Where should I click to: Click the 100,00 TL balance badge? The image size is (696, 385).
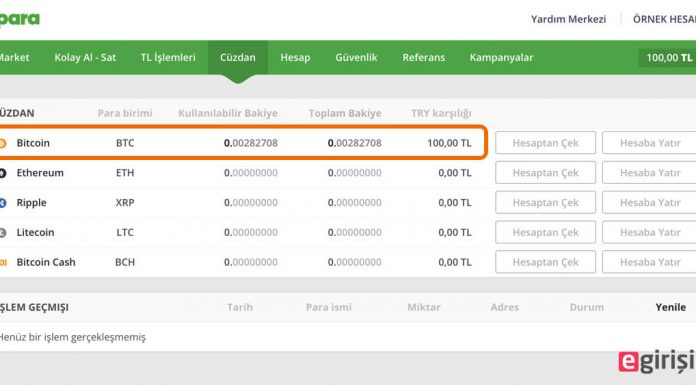pyautogui.click(x=667, y=58)
